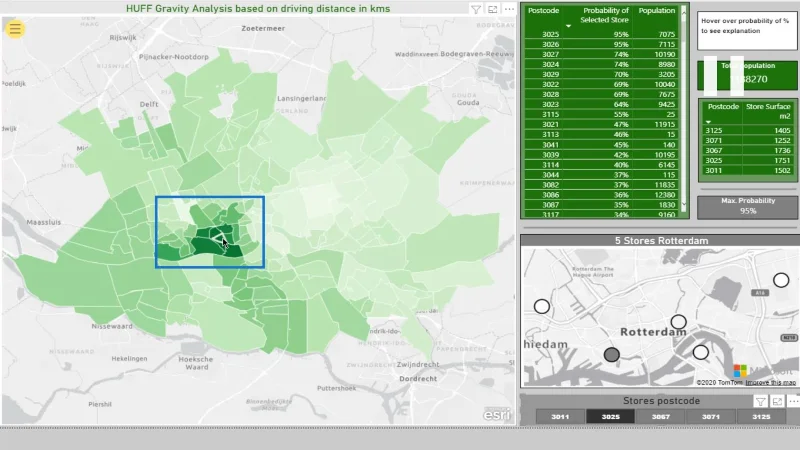Select postcode 3024 row in the probability table
Screen dimensions: 800x450
coord(601,64)
